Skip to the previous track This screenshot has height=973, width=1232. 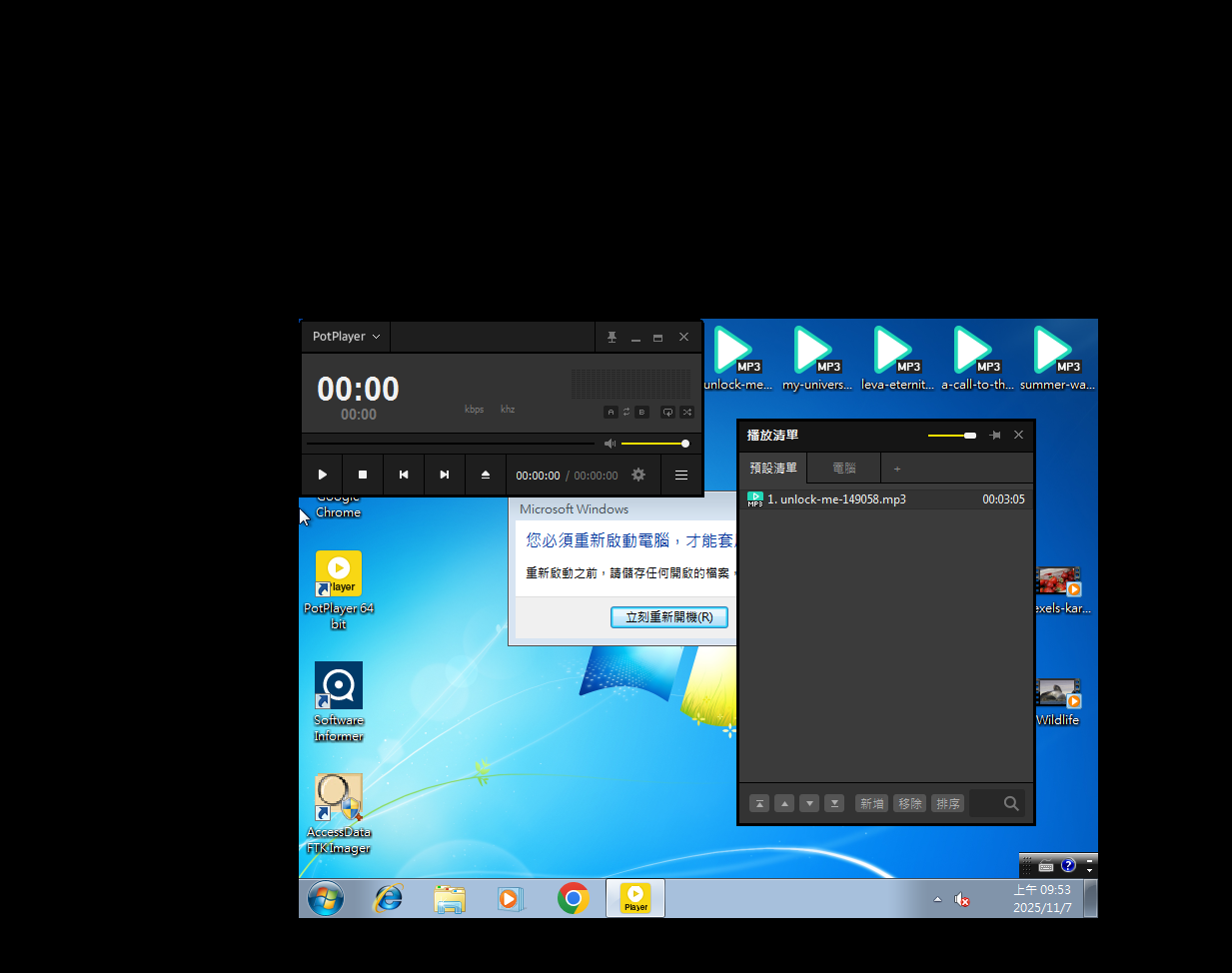pyautogui.click(x=404, y=475)
